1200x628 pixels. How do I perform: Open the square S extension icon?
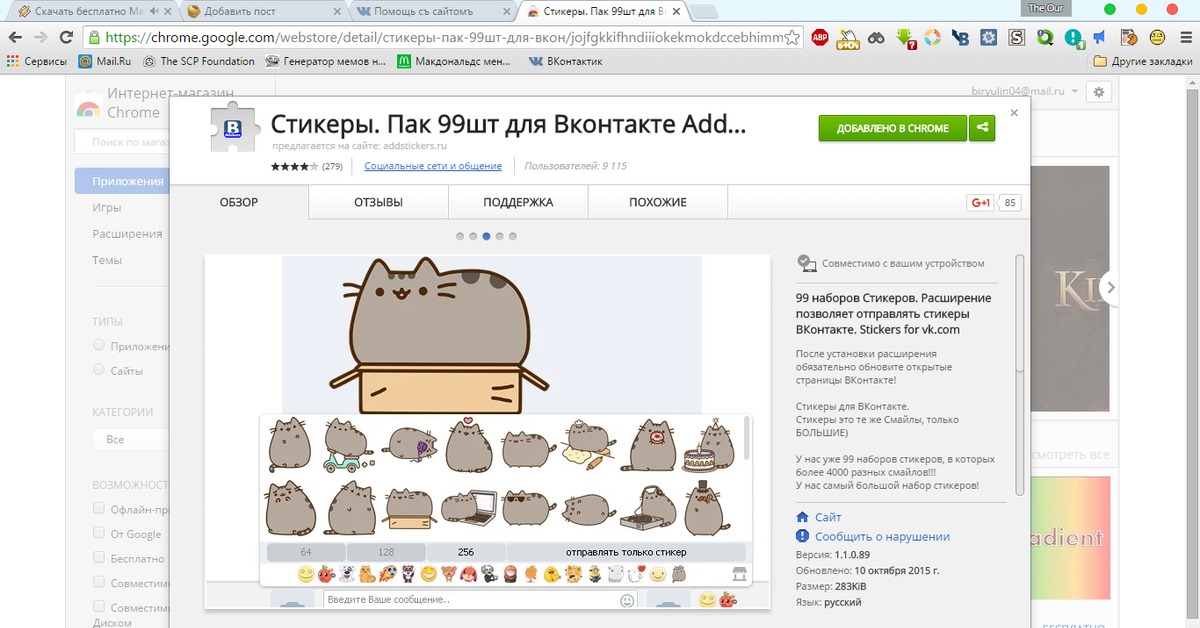pyautogui.click(x=1017, y=38)
